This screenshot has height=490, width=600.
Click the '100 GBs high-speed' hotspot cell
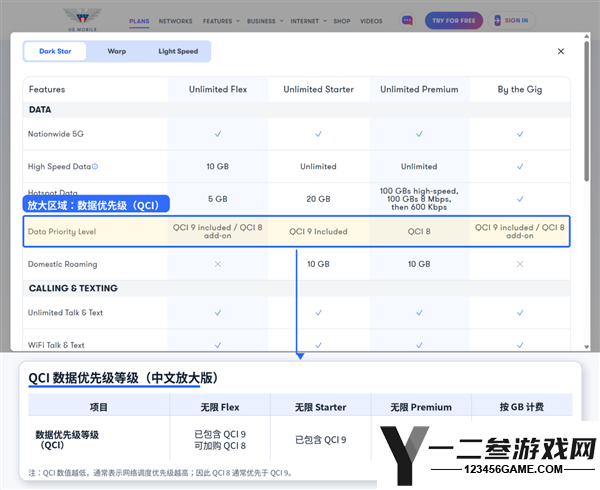[x=419, y=199]
